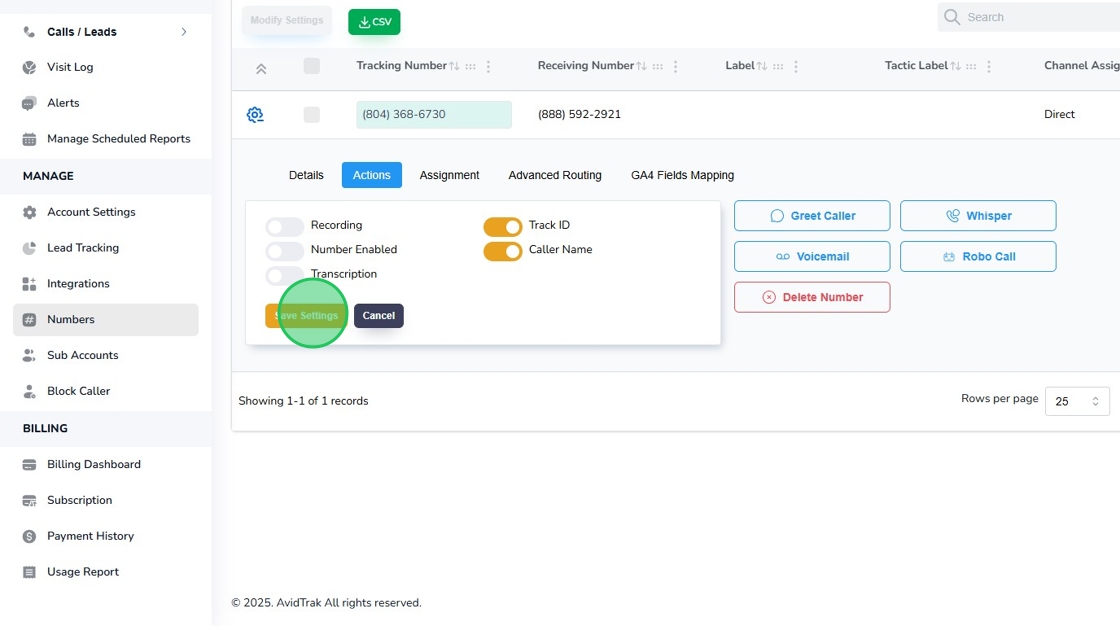Screen dimensions: 1120x626
Task: Sort by Label arrows icon
Action: tap(762, 66)
